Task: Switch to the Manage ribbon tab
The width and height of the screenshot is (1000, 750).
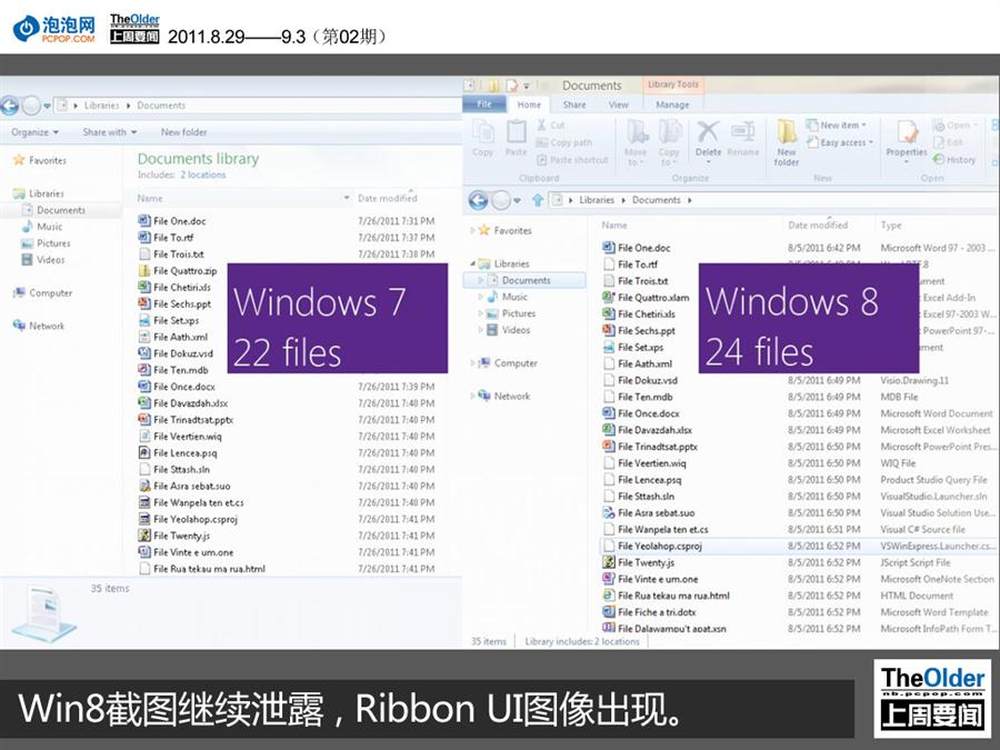Action: click(673, 105)
